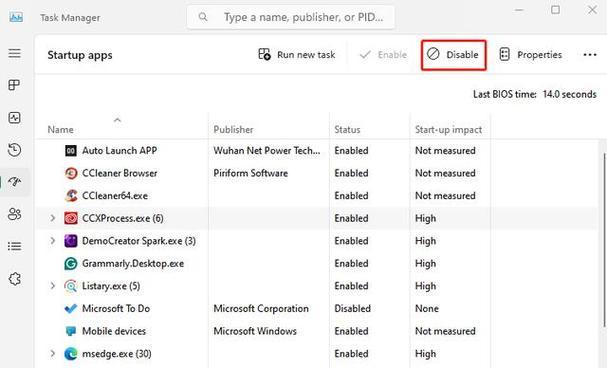Click the Wuhan Net Power Tech publisher cell
Image resolution: width=607 pixels, height=368 pixels.
pos(267,151)
